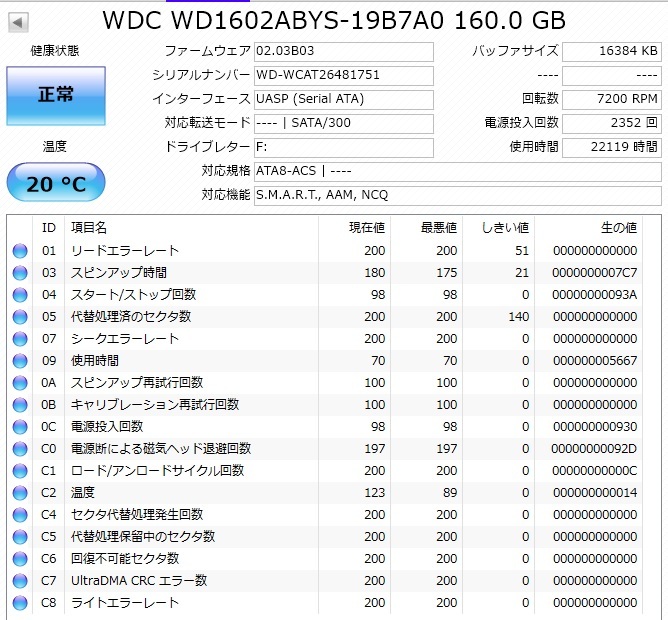Click raw value 000000005667
The image size is (668, 620).
pyautogui.click(x=595, y=360)
